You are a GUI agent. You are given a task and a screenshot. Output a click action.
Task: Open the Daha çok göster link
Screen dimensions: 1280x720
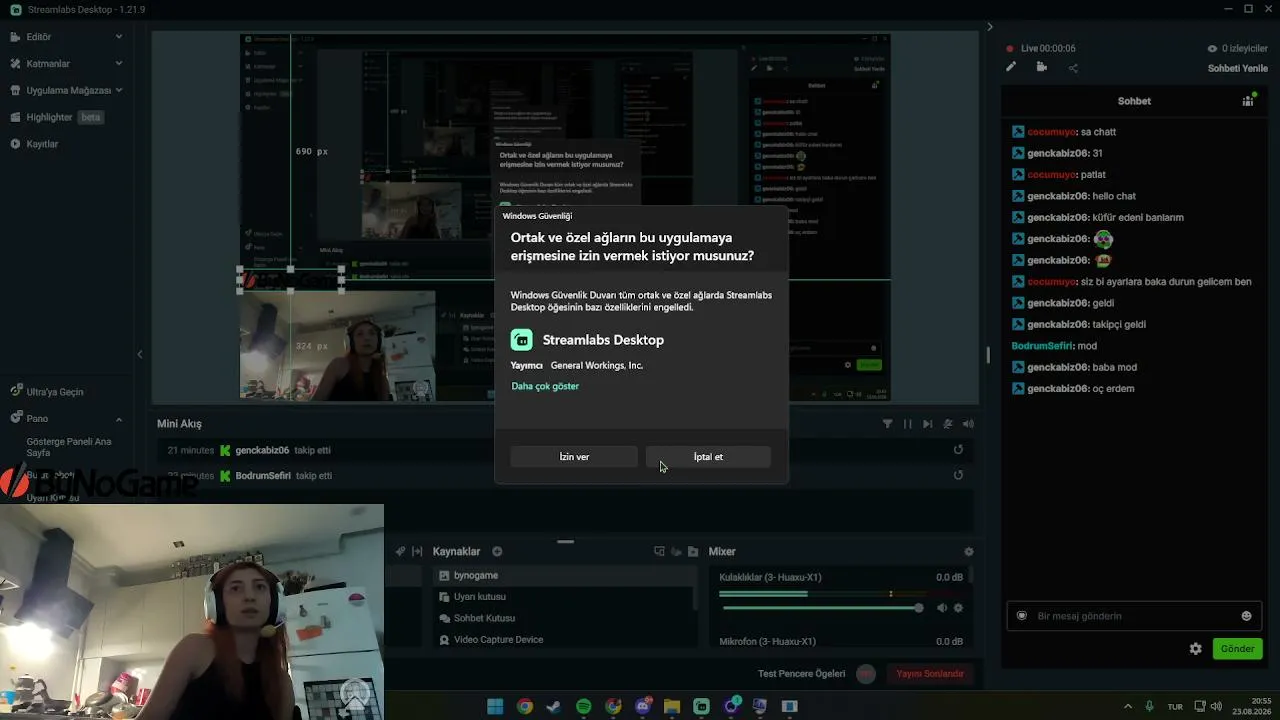[x=545, y=386]
